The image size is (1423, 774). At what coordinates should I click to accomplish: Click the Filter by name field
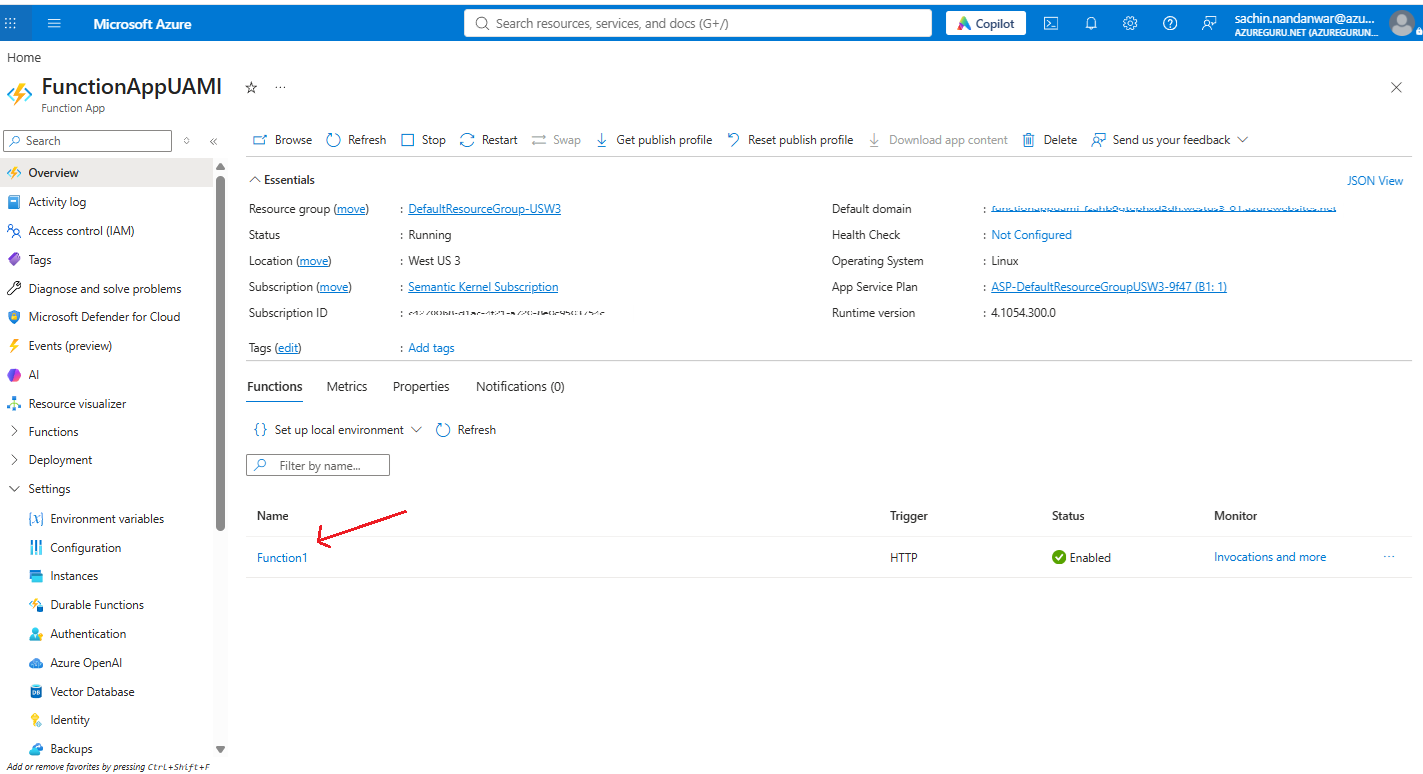pyautogui.click(x=318, y=465)
